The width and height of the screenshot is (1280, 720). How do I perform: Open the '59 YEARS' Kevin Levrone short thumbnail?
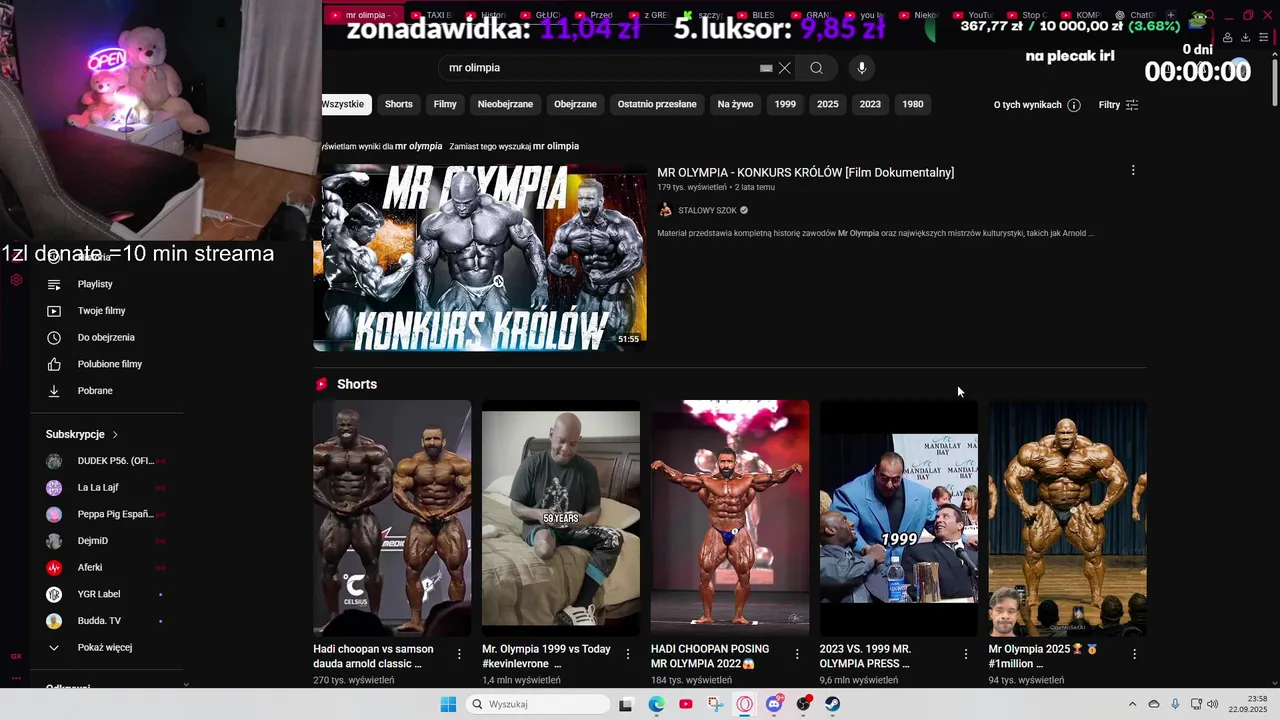coord(561,518)
